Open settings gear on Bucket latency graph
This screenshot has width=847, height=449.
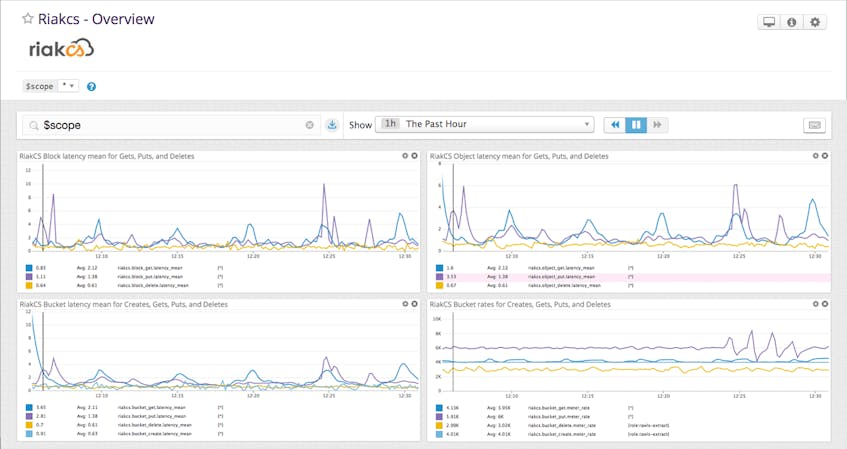pos(405,304)
